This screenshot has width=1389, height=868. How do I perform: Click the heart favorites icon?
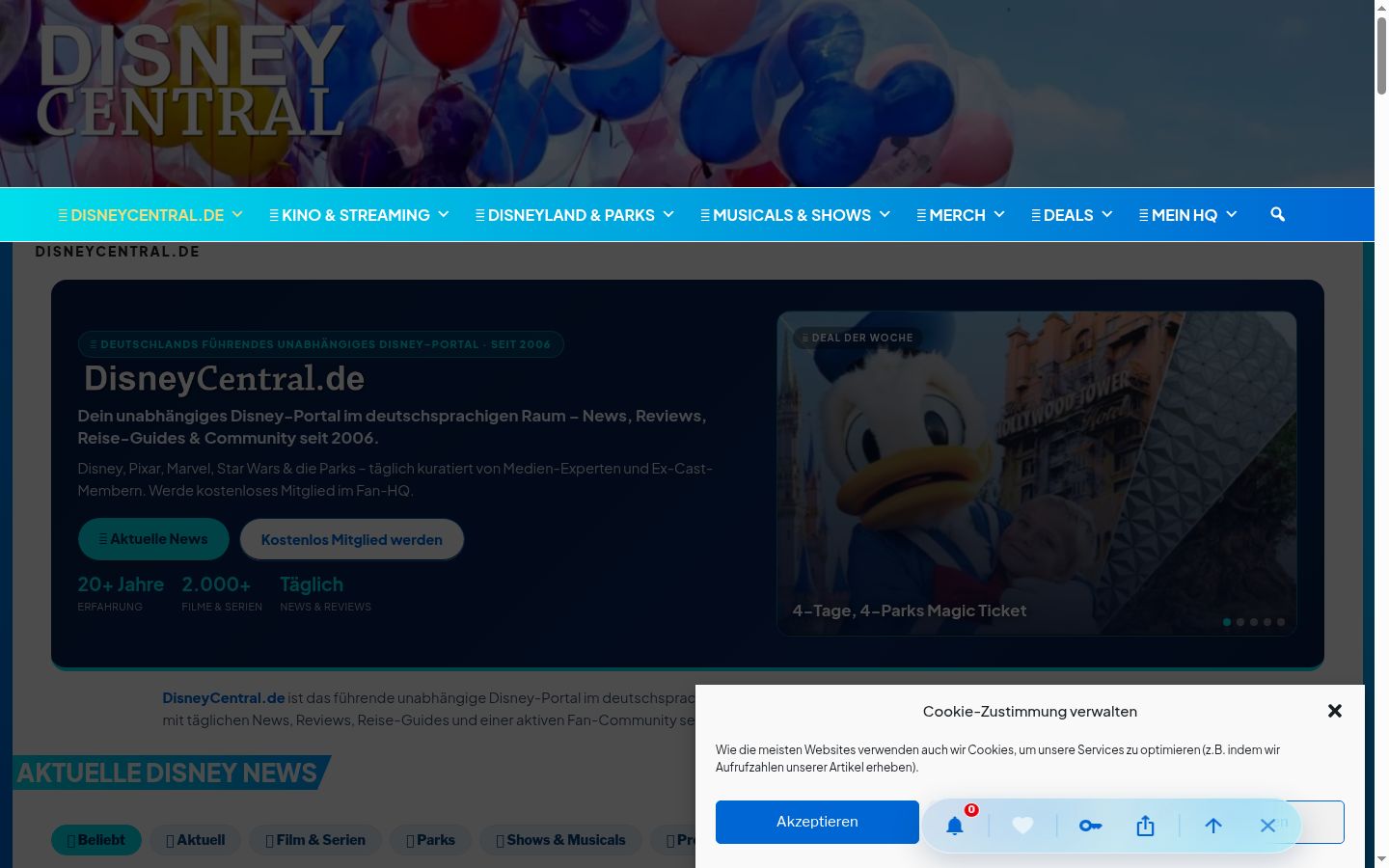tap(1022, 826)
